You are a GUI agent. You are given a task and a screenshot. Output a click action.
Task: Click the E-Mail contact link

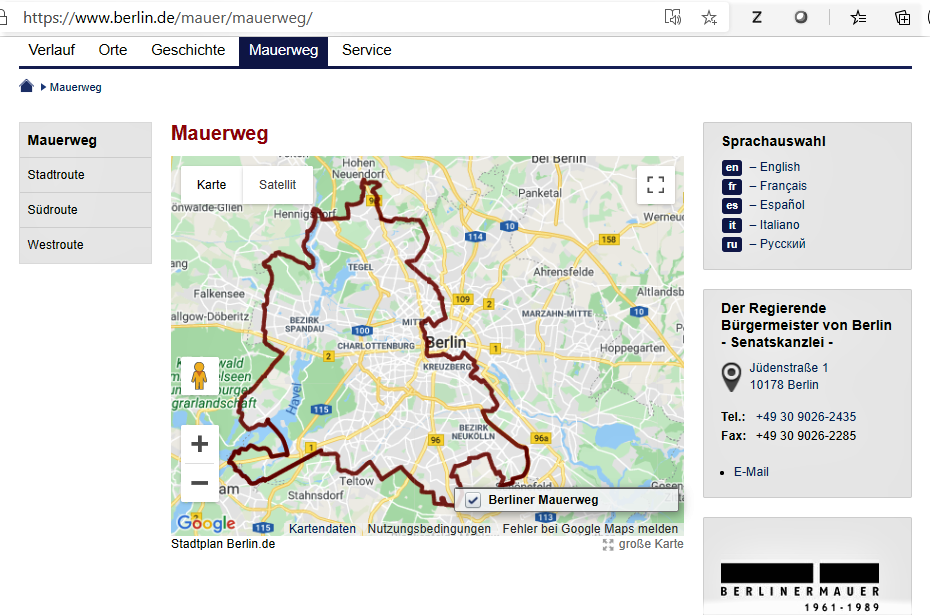coord(751,472)
